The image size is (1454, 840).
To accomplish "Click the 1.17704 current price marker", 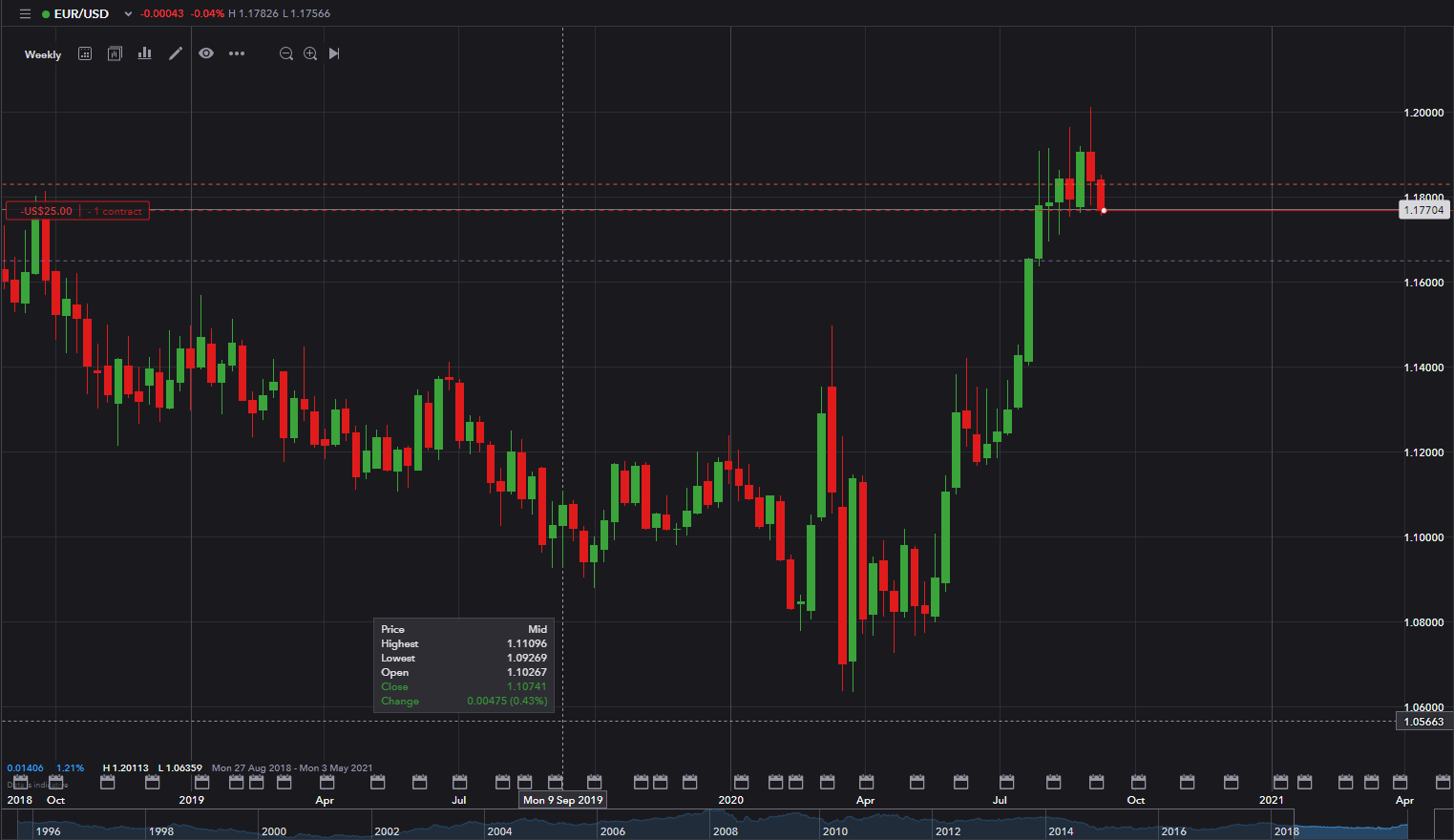I will [x=1423, y=210].
